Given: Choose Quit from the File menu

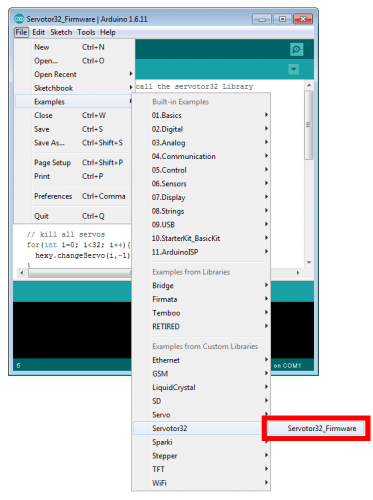Looking at the screenshot, I should [74, 216].
